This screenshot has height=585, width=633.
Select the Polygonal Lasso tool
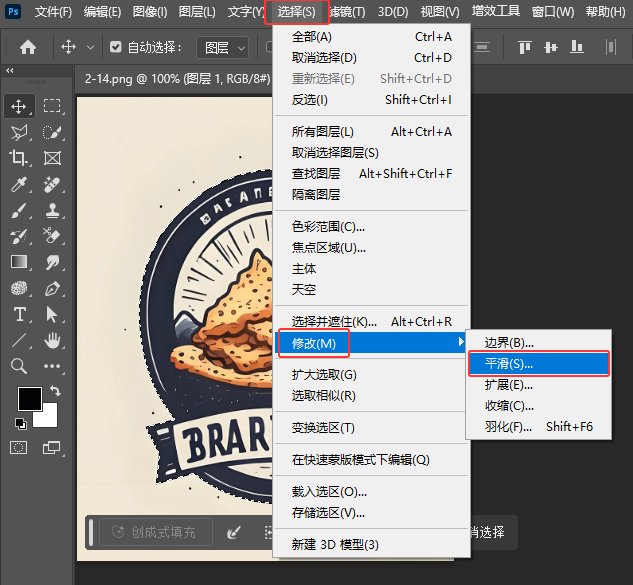point(19,132)
